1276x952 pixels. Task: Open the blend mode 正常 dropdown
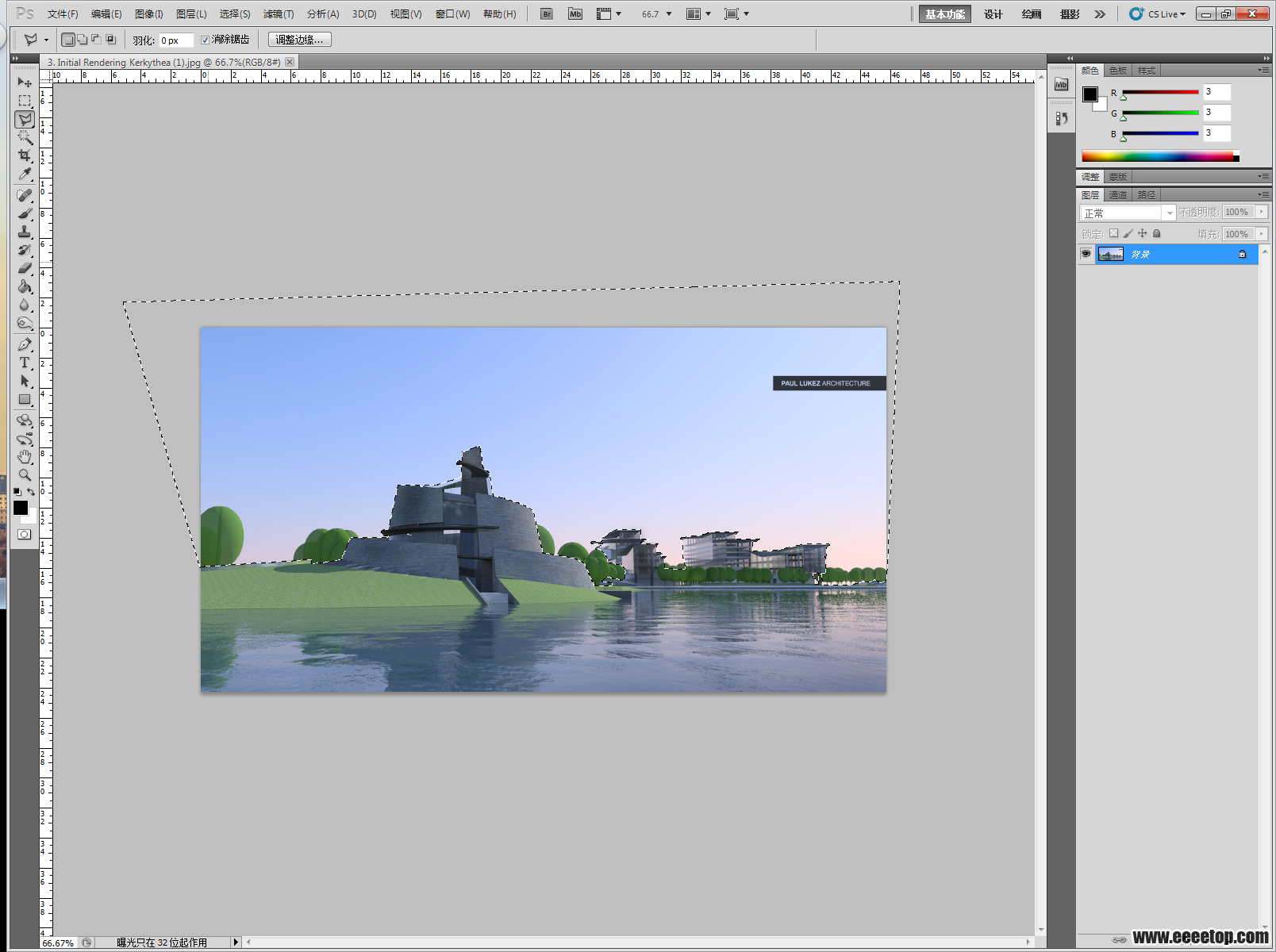[1128, 213]
